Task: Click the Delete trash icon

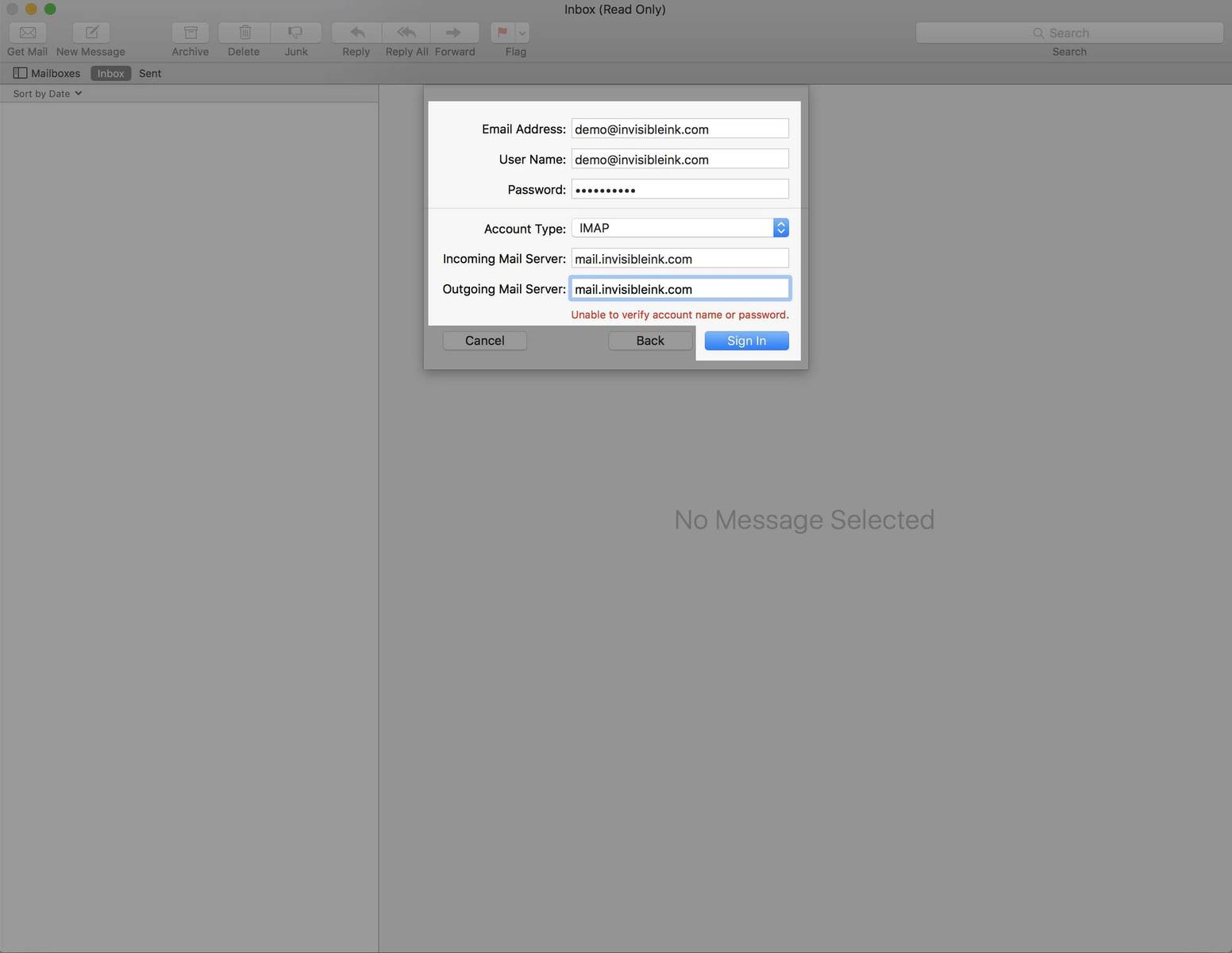Action: [244, 33]
